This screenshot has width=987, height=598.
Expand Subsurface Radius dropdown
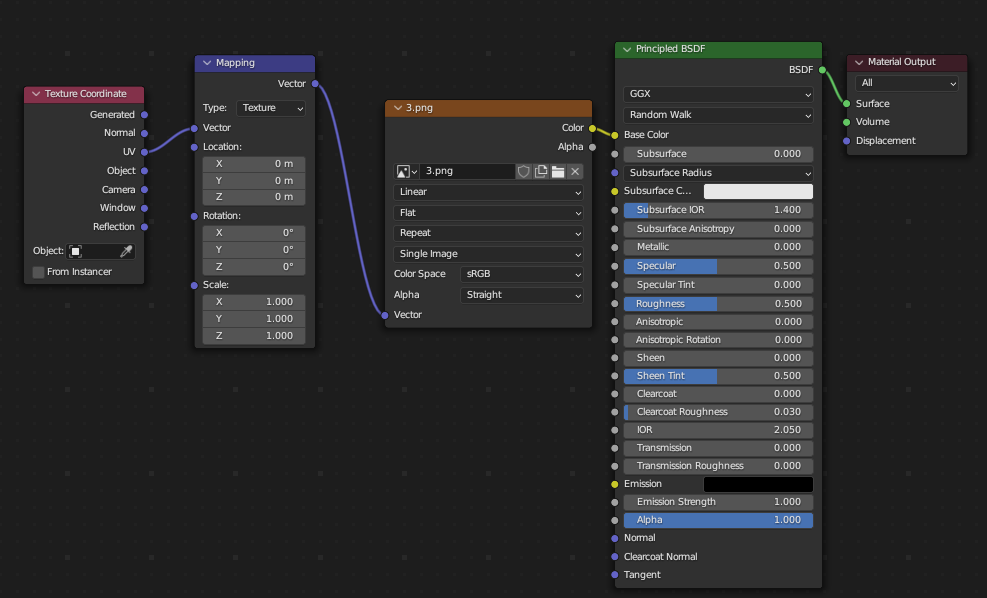[x=718, y=173]
